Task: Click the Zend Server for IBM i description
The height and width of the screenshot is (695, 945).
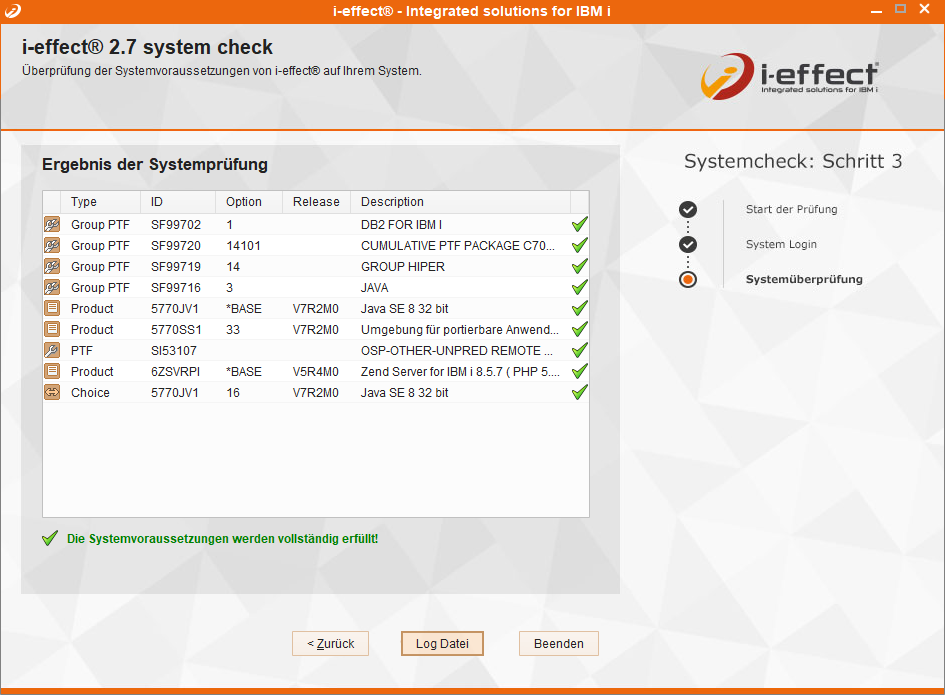Action: pyautogui.click(x=460, y=371)
